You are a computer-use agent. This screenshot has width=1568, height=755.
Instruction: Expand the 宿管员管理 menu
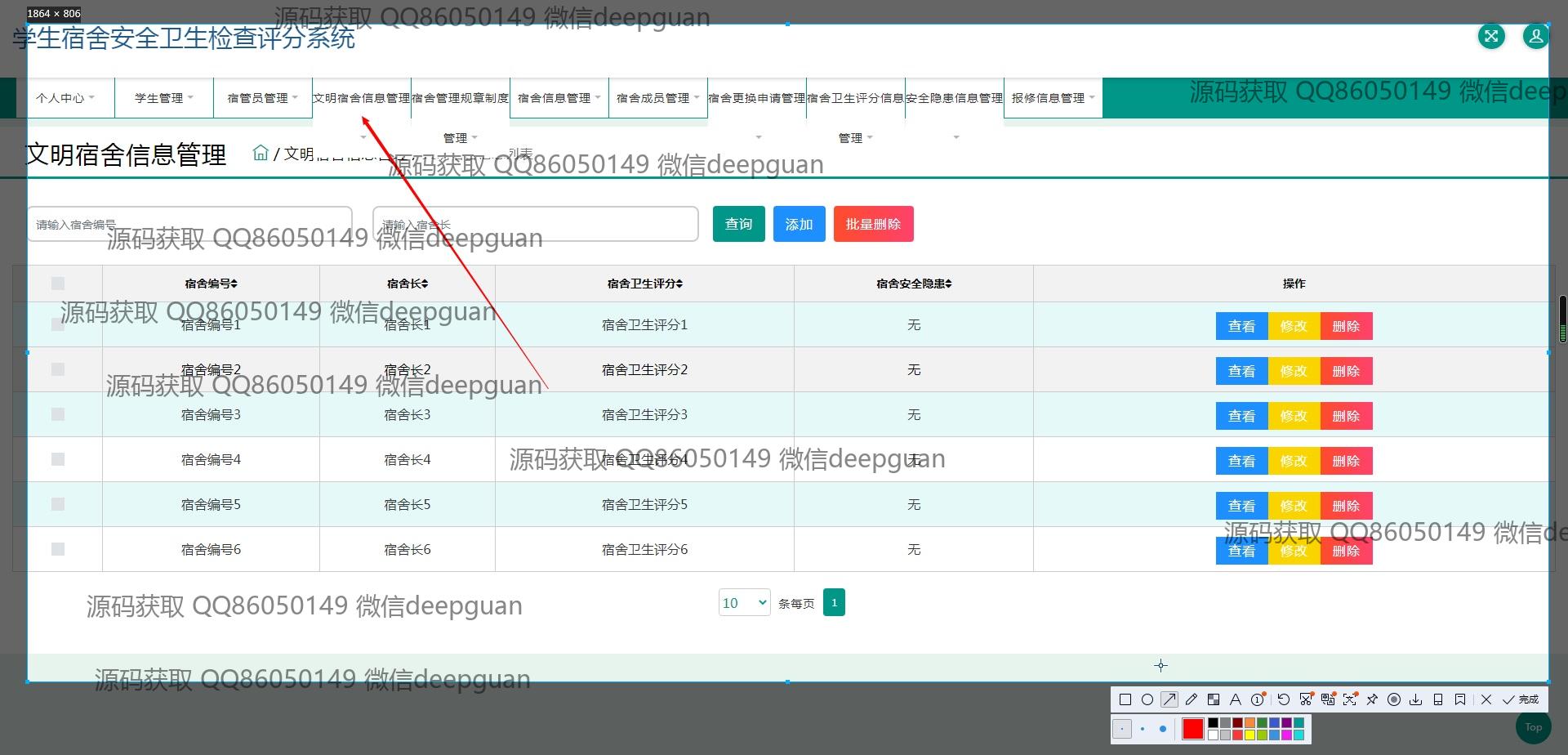coord(263,98)
